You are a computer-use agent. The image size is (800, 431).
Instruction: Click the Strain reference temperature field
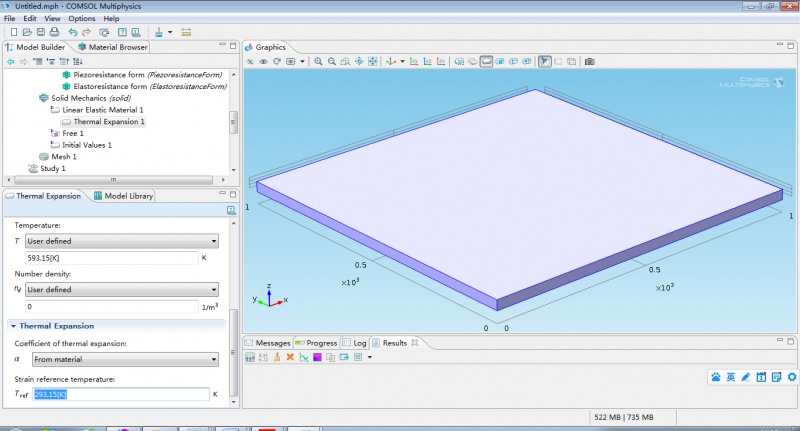pyautogui.click(x=120, y=395)
